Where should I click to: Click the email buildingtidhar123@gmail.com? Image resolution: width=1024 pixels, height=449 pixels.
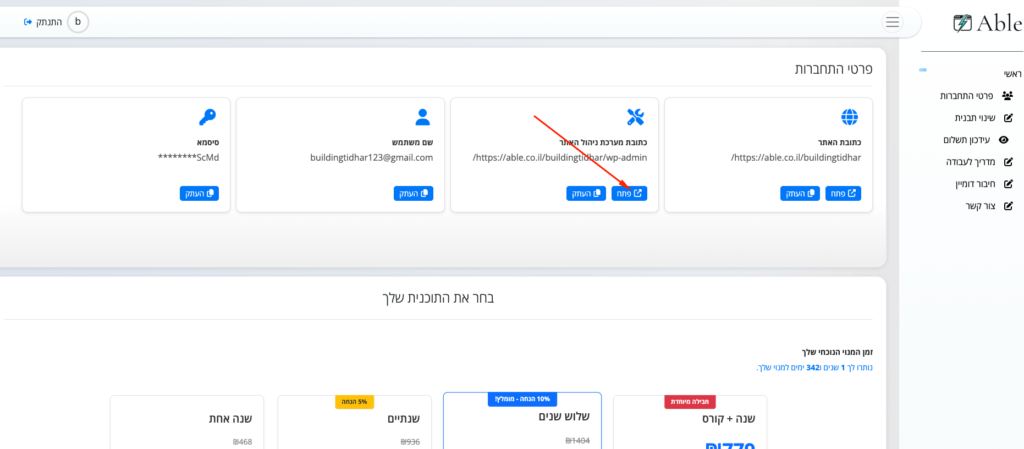(372, 157)
